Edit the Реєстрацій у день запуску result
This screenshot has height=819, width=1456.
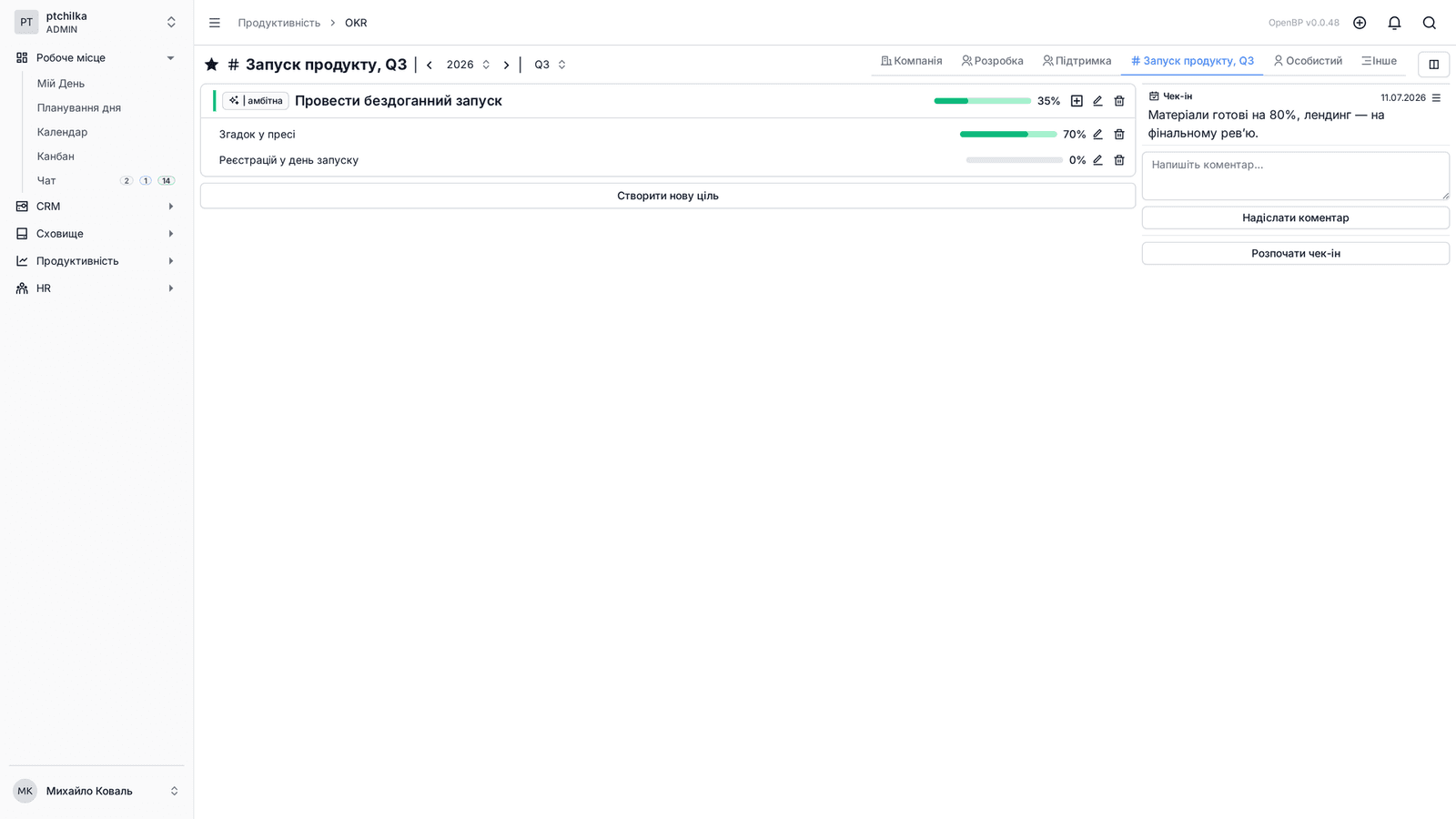point(1097,160)
